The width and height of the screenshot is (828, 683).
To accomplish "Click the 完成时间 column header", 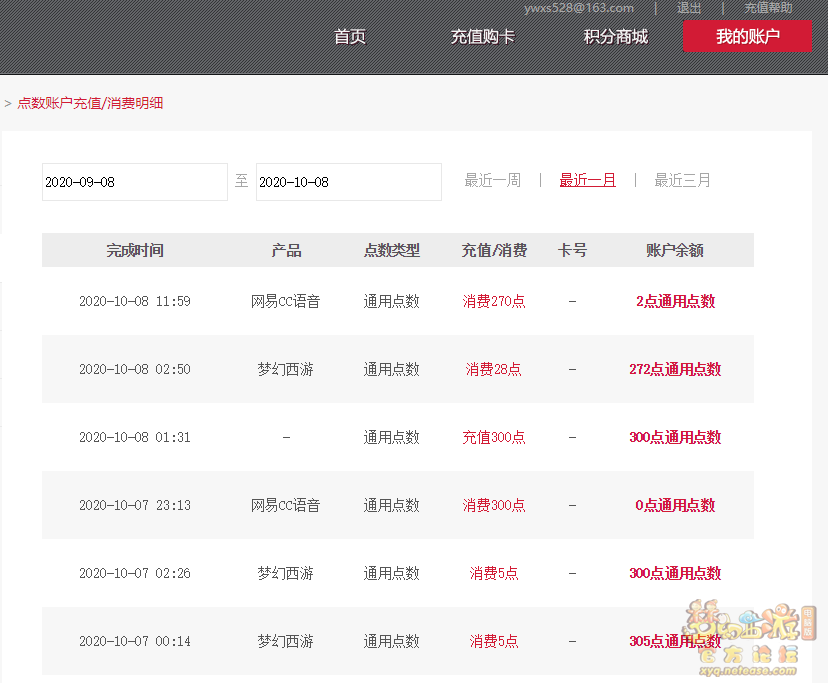I will pos(135,250).
